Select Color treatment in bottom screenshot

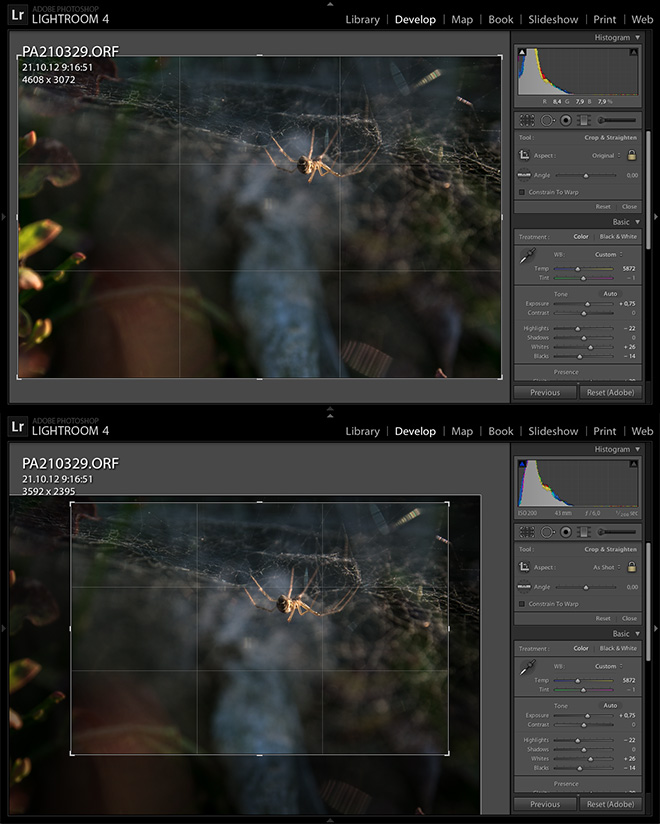tap(581, 648)
